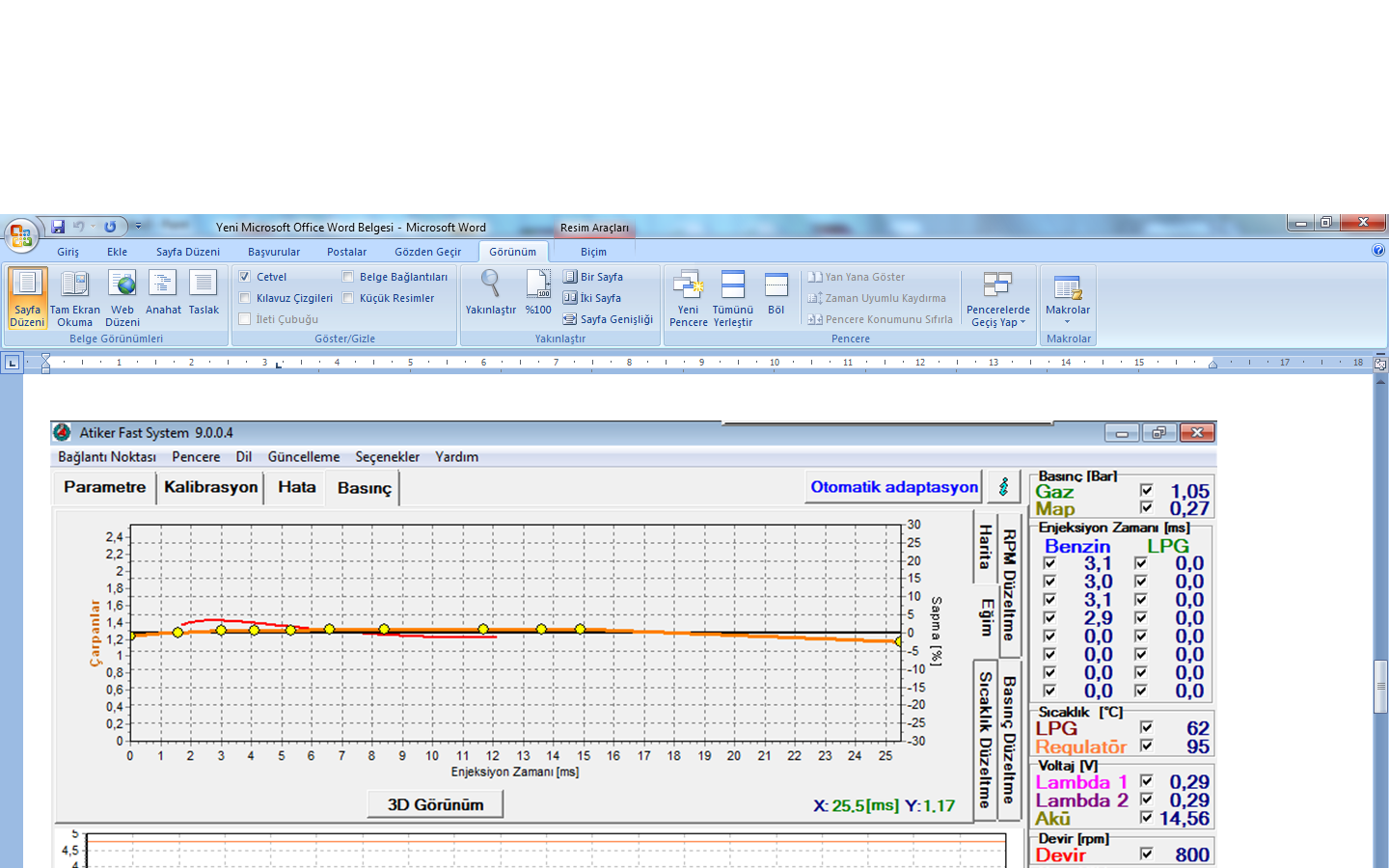Click the Atiker connection plug icon
The height and width of the screenshot is (868, 1389).
click(x=1003, y=487)
